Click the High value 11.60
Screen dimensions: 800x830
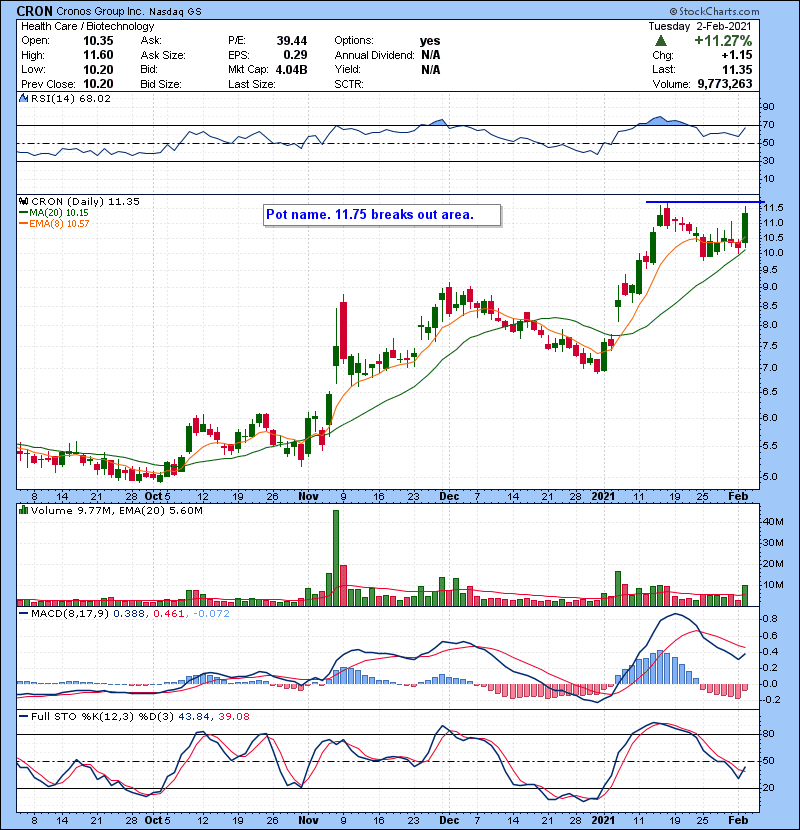98,55
